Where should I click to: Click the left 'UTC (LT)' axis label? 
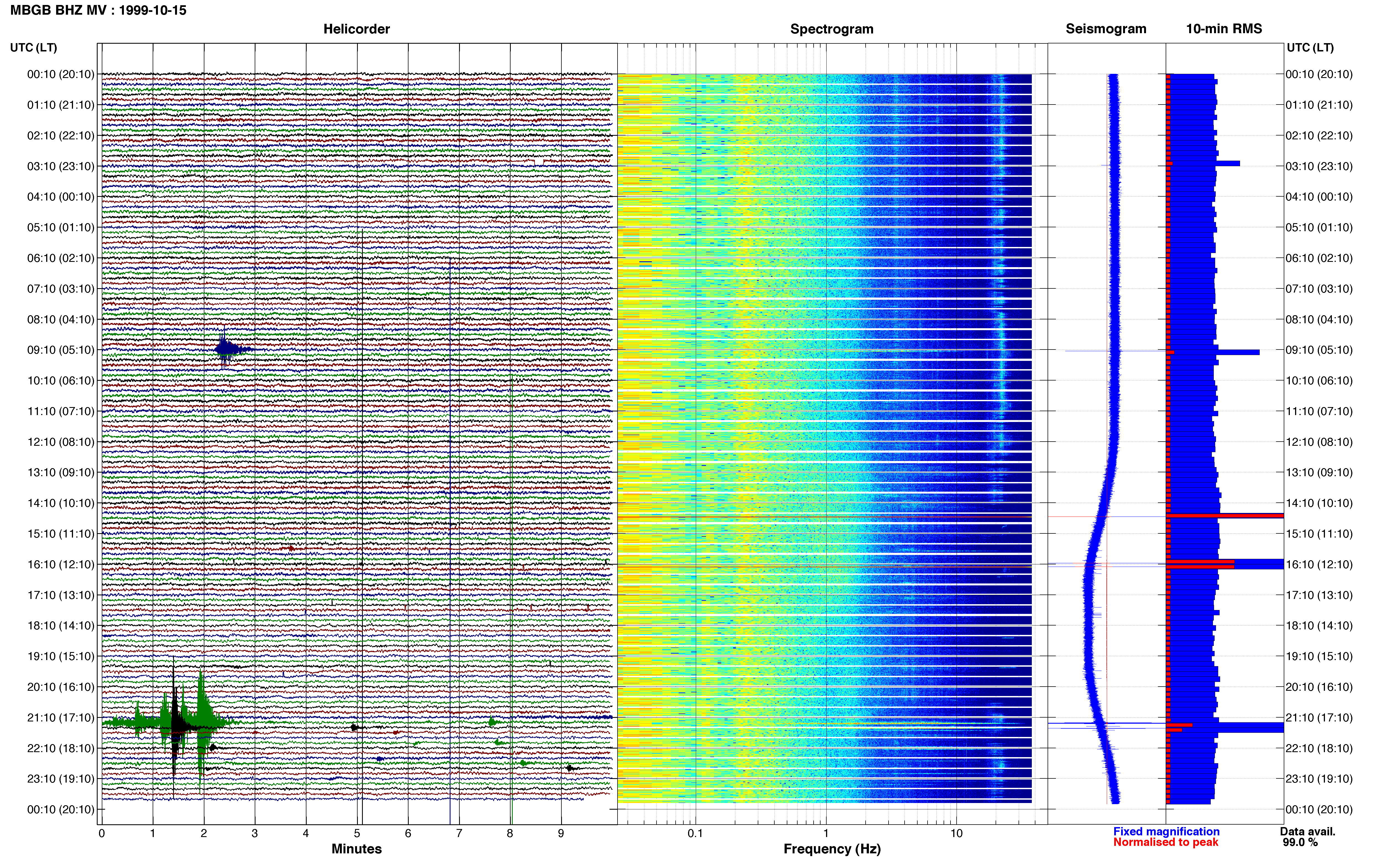pyautogui.click(x=33, y=48)
